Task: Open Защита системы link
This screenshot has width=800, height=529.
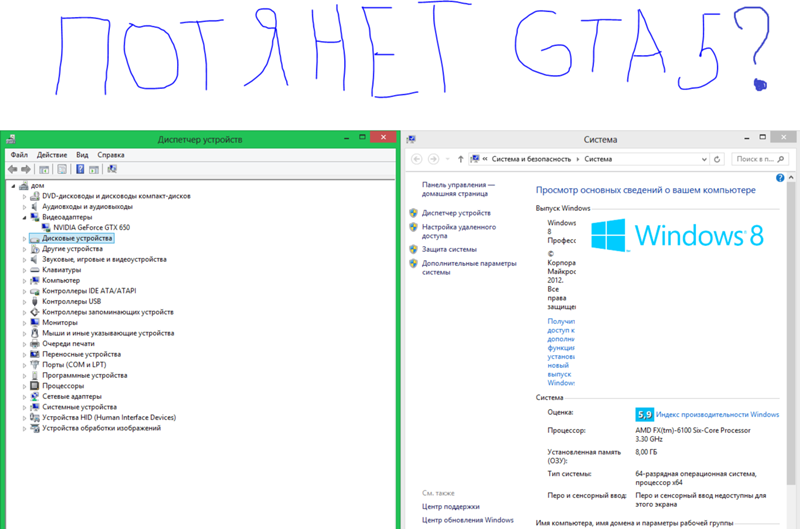Action: pyautogui.click(x=449, y=249)
